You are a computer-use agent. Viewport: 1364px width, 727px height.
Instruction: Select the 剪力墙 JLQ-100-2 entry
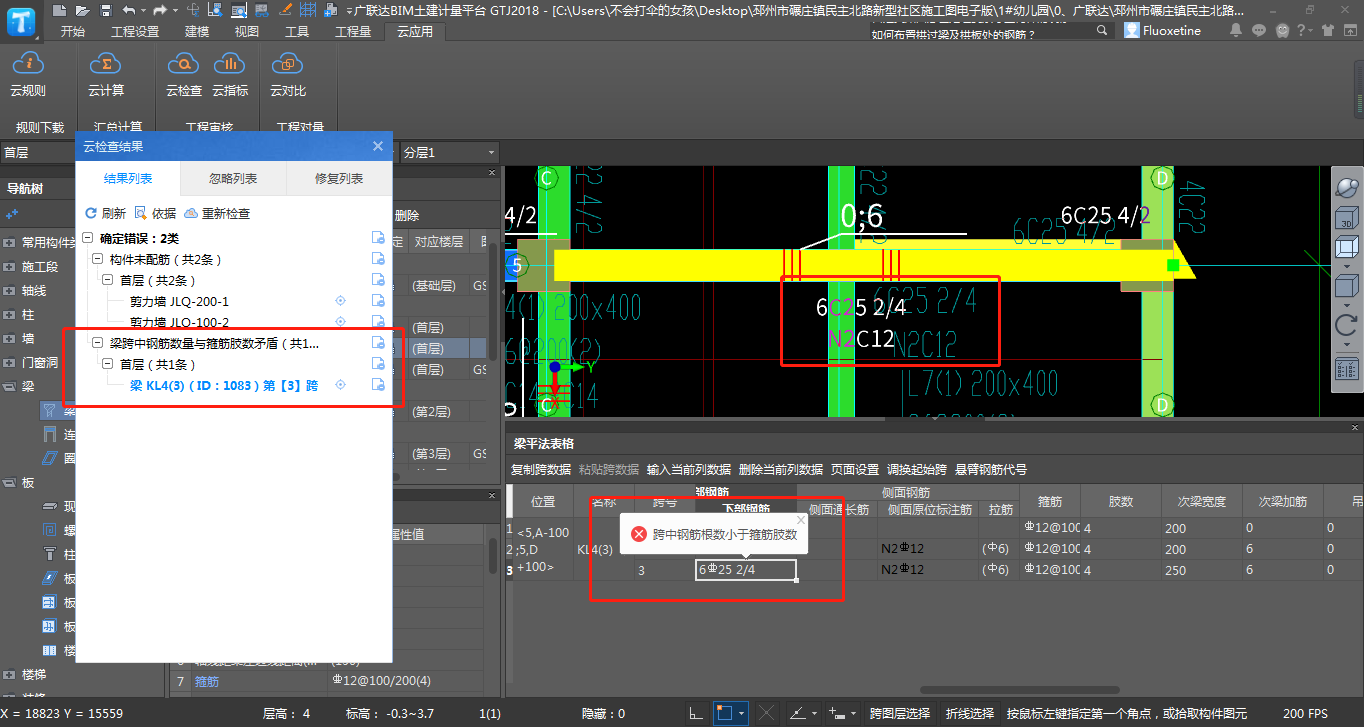pyautogui.click(x=180, y=322)
